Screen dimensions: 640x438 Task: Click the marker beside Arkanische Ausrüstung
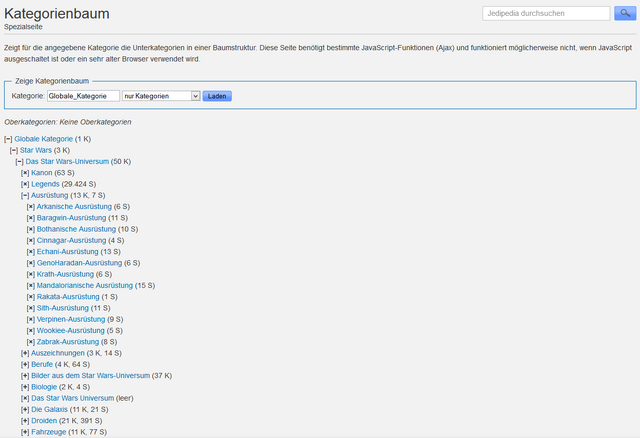pyautogui.click(x=31, y=207)
